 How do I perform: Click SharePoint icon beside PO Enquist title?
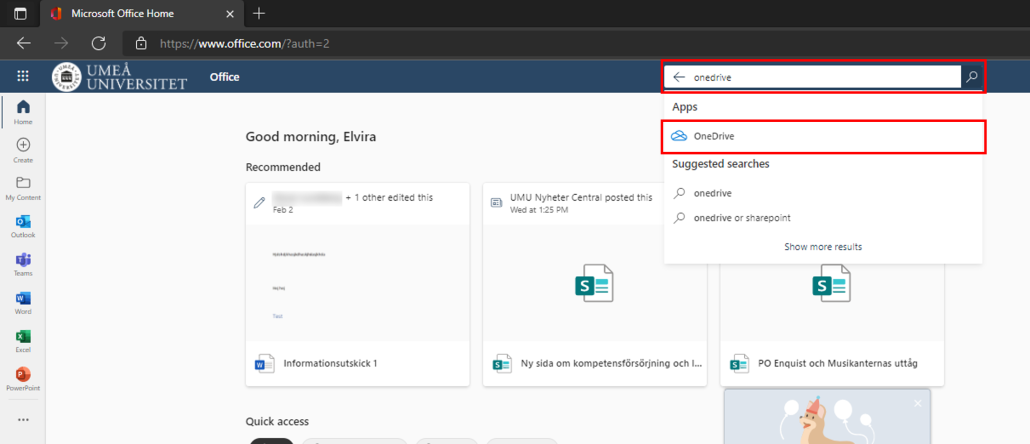click(x=740, y=363)
